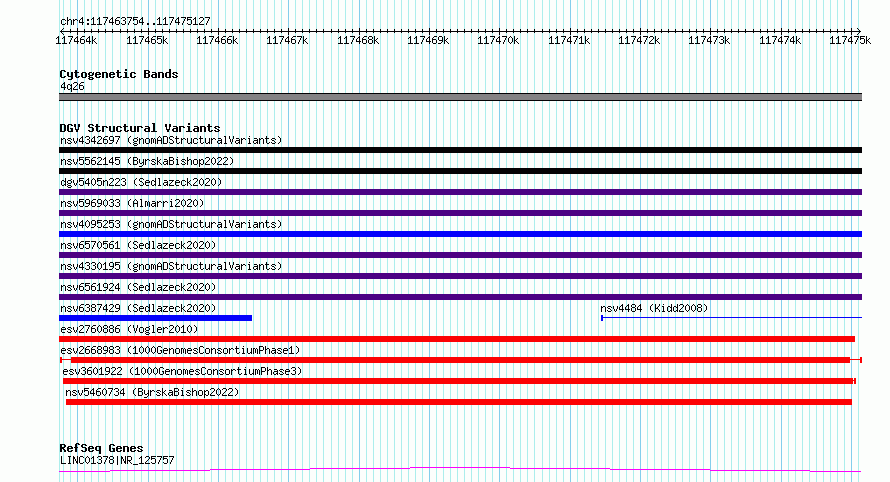Open variant nsv6570561 (Sedlazeck2020) label

[x=138, y=245]
